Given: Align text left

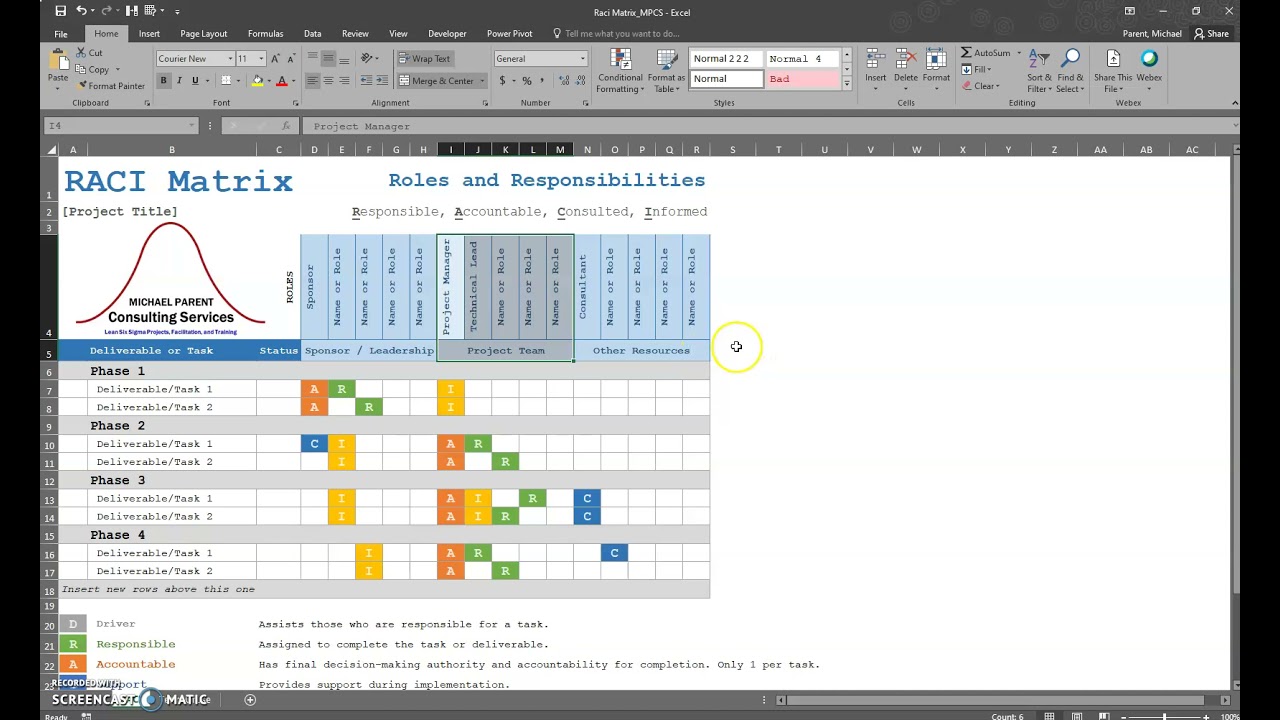Looking at the screenshot, I should pyautogui.click(x=313, y=81).
